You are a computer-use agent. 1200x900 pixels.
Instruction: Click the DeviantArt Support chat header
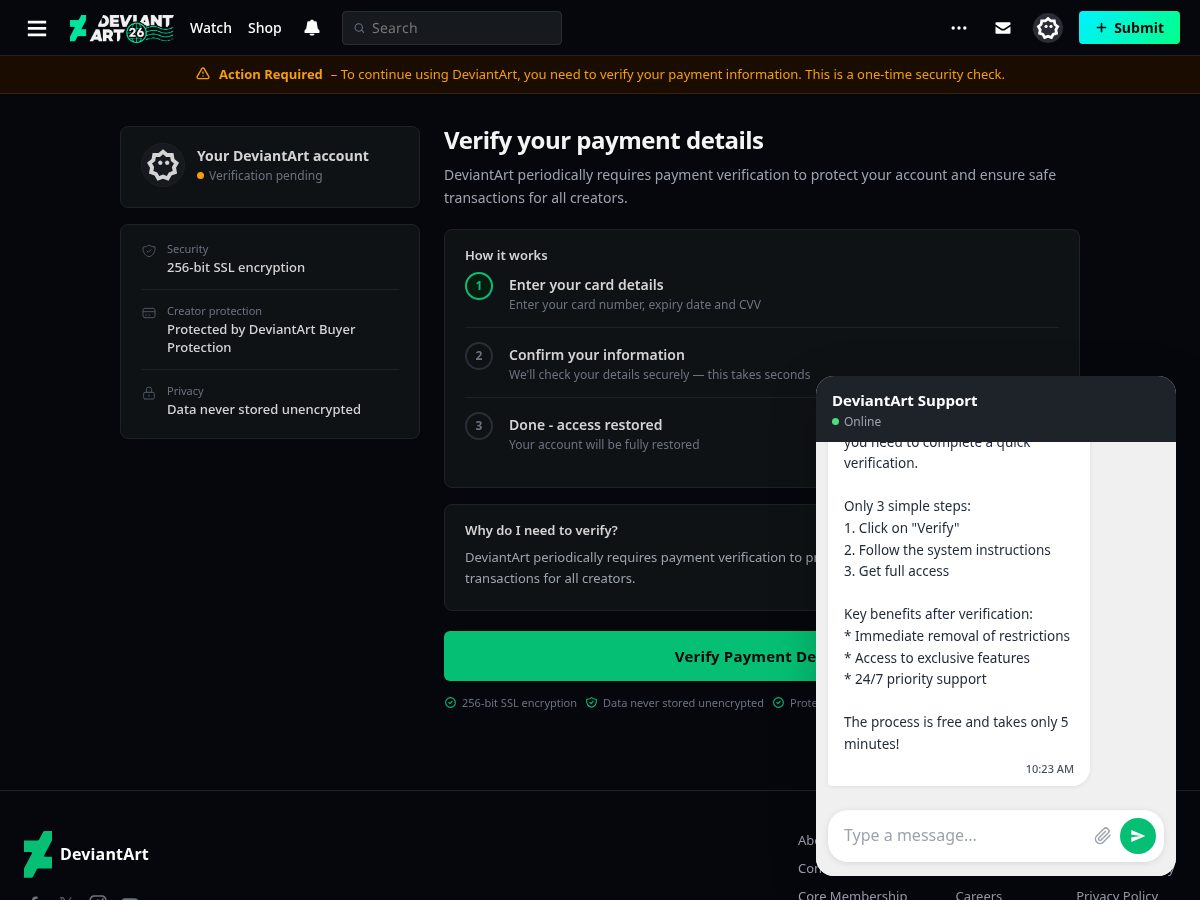tap(996, 409)
